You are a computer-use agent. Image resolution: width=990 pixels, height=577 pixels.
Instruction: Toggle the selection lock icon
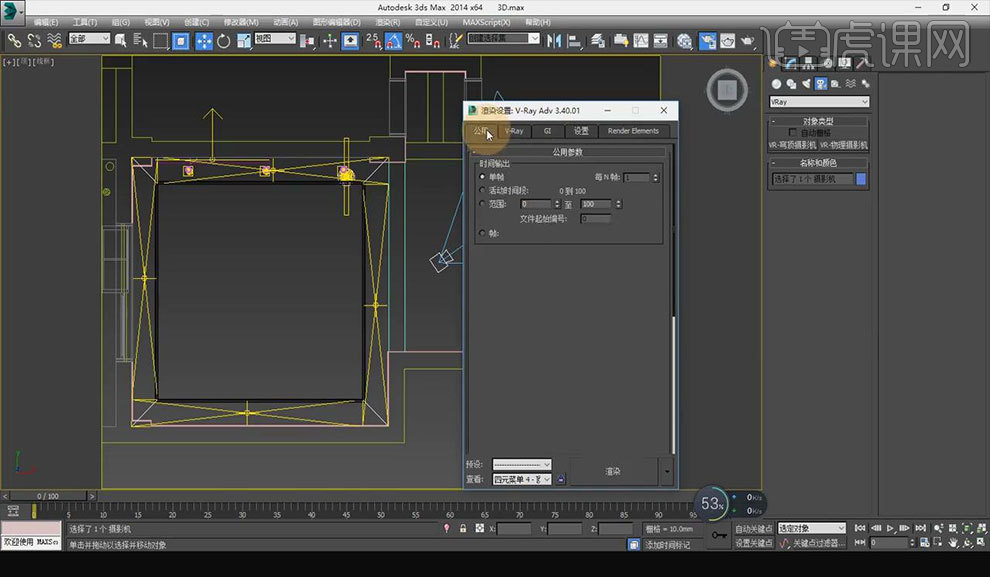point(463,528)
